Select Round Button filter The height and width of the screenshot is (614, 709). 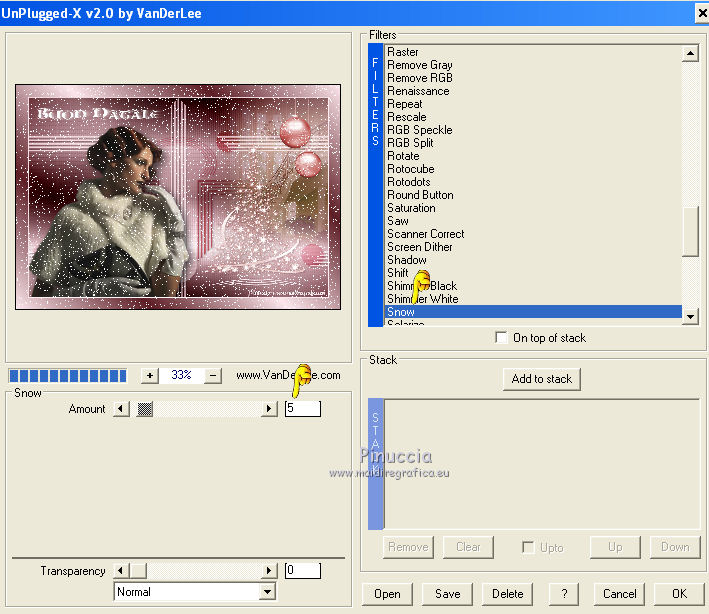[x=533, y=195]
